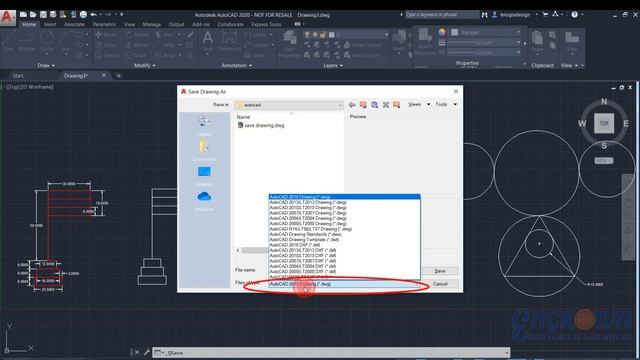Expand the Modify panel flyout
Viewport: 640px width, 360px height.
pos(144,65)
